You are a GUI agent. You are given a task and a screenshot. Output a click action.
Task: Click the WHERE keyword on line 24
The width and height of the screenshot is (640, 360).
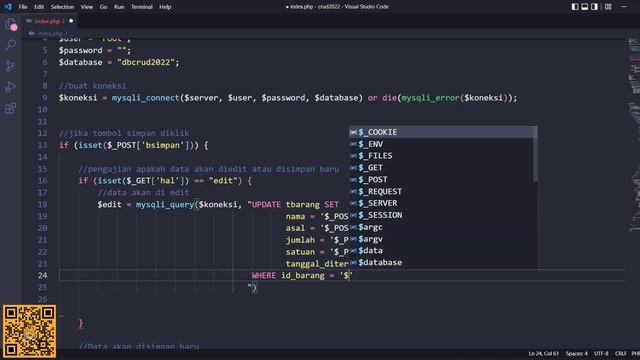tap(264, 276)
